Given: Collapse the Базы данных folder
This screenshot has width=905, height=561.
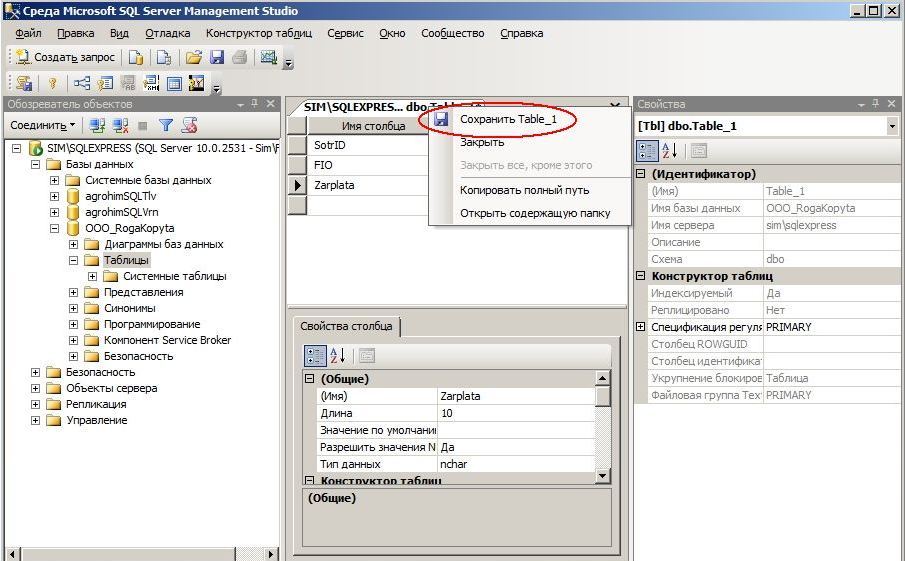Looking at the screenshot, I should coord(35,164).
